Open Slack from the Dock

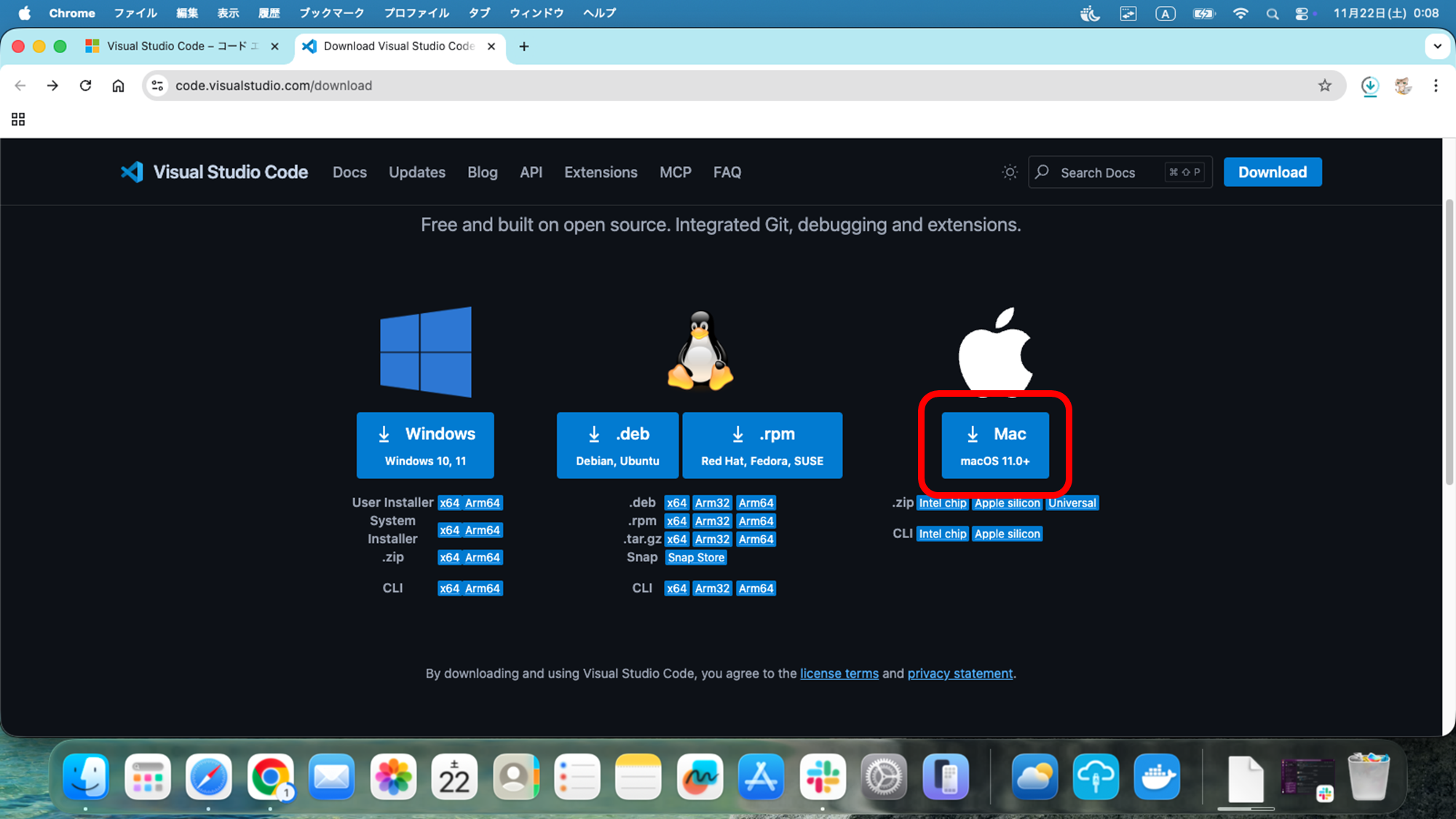(x=823, y=777)
